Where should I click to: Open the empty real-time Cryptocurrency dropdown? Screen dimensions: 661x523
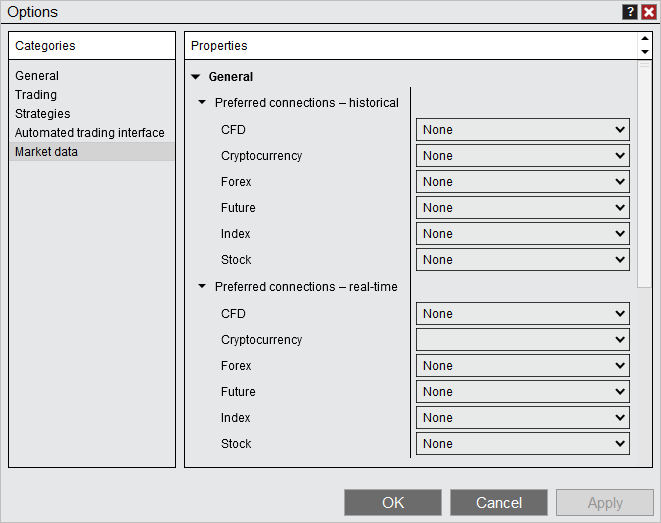(522, 340)
